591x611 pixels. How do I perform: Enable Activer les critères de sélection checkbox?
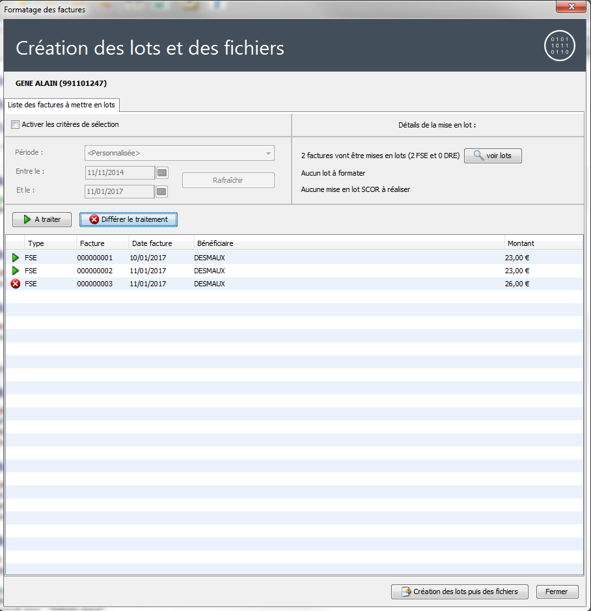point(15,125)
